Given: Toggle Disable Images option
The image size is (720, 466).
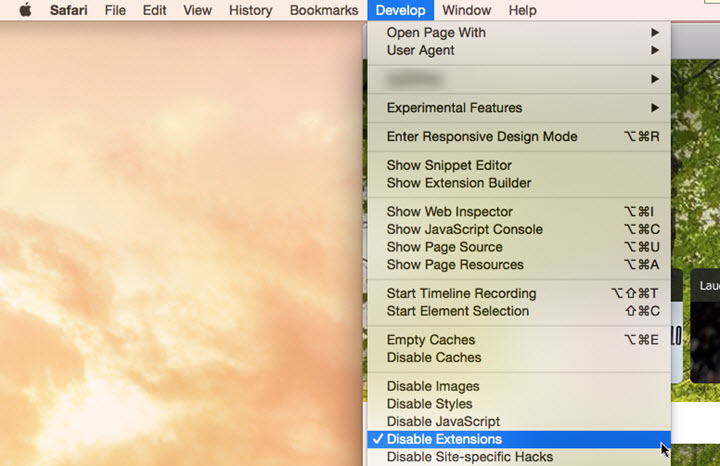Looking at the screenshot, I should (x=433, y=386).
